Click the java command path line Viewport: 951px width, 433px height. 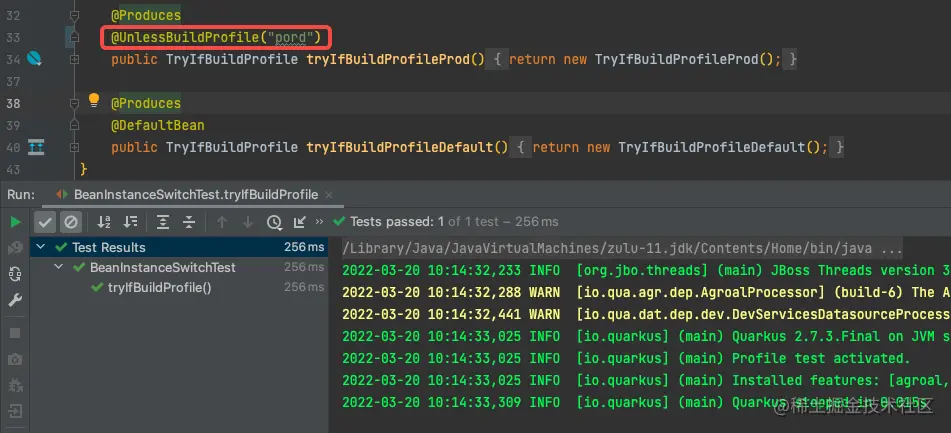click(622, 248)
